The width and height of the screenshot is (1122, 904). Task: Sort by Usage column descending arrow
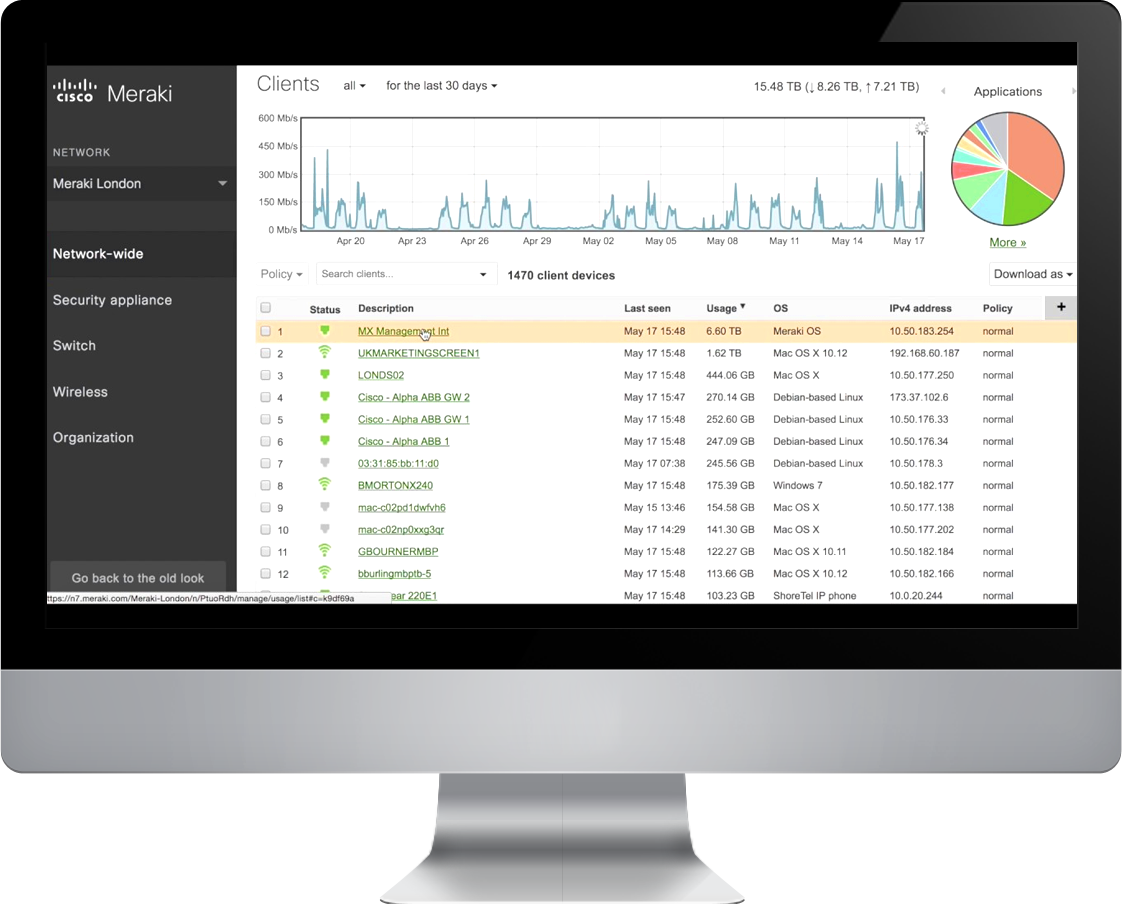point(743,306)
